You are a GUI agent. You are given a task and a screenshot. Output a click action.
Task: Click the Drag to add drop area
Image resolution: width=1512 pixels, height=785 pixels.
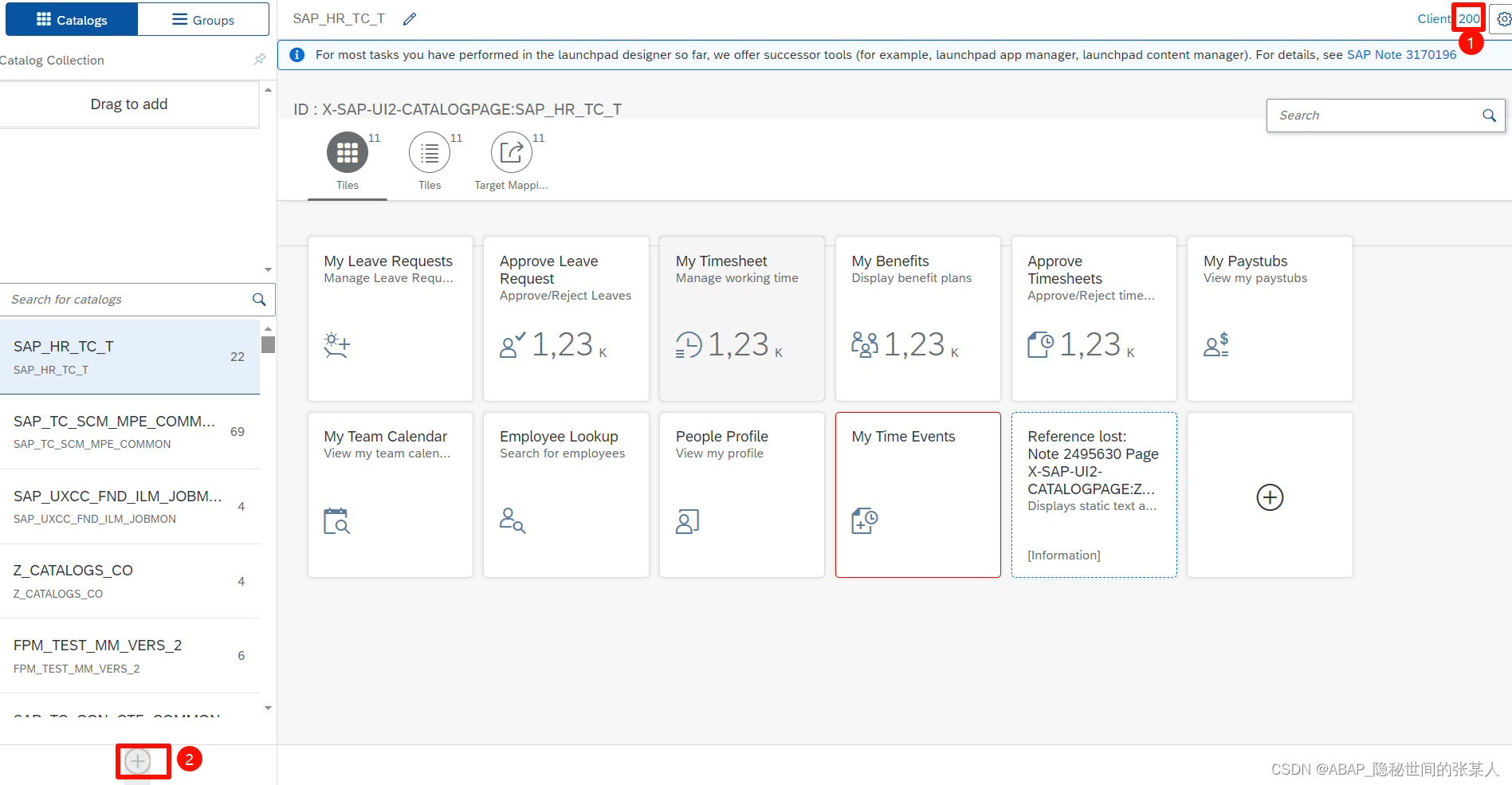point(129,104)
